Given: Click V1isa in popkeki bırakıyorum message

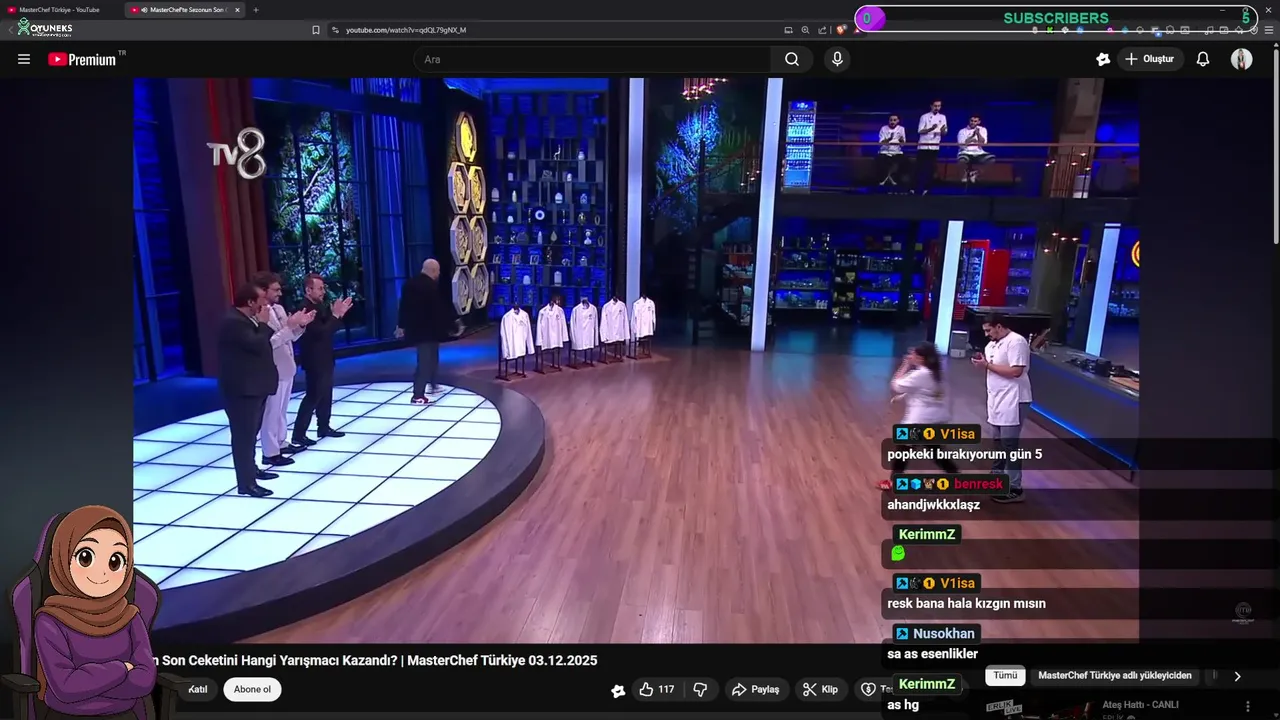Looking at the screenshot, I should coord(957,434).
